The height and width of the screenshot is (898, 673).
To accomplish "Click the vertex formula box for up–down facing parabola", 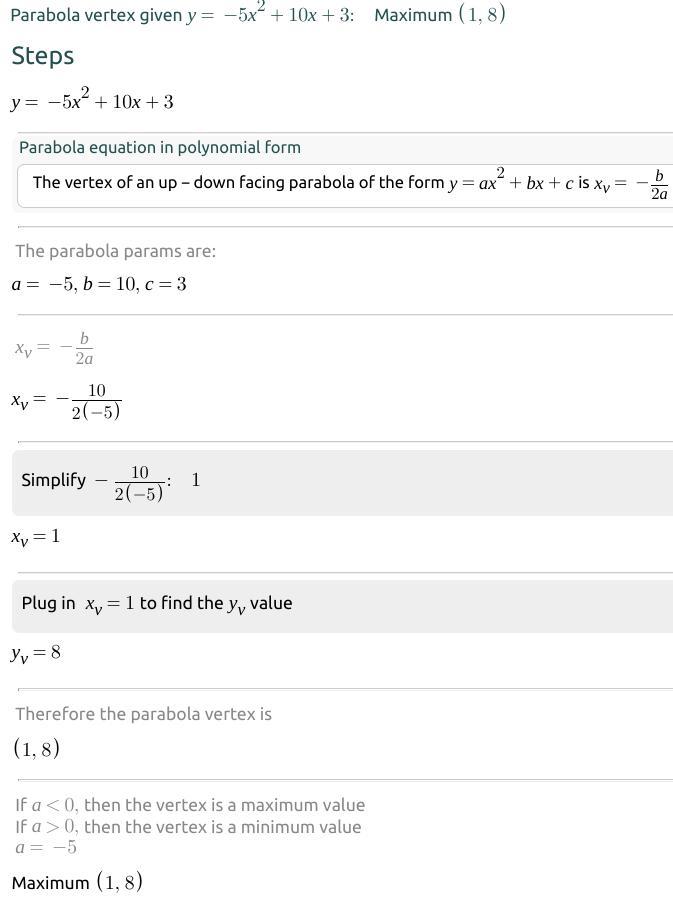I will tap(345, 185).
